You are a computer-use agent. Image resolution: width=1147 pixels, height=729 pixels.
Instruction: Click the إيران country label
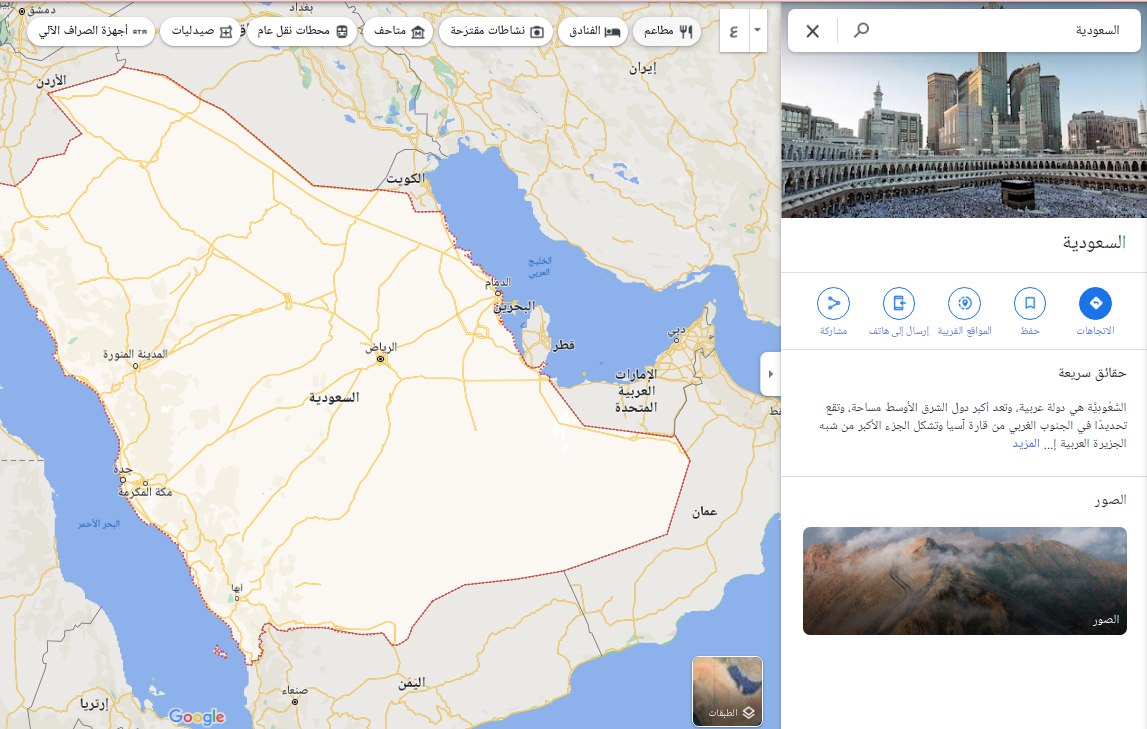pyautogui.click(x=643, y=68)
